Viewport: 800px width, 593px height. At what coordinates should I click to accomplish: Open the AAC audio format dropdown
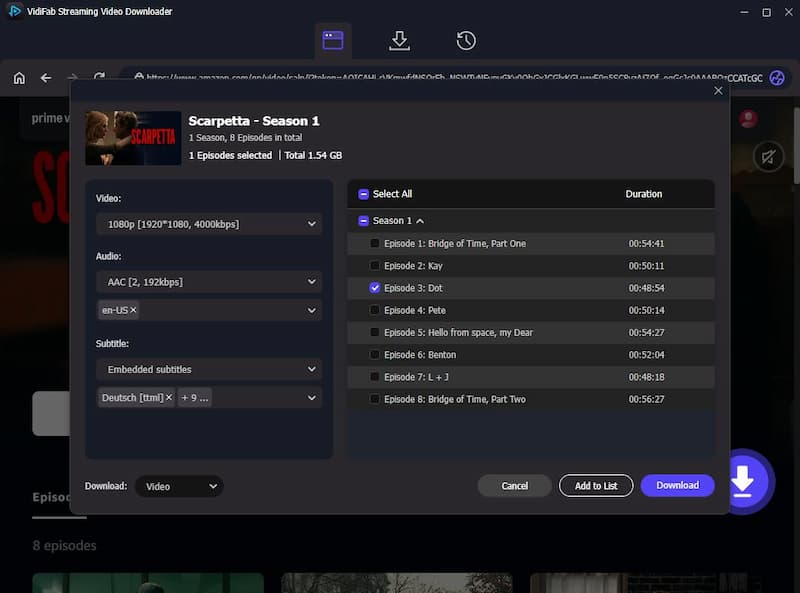207,281
